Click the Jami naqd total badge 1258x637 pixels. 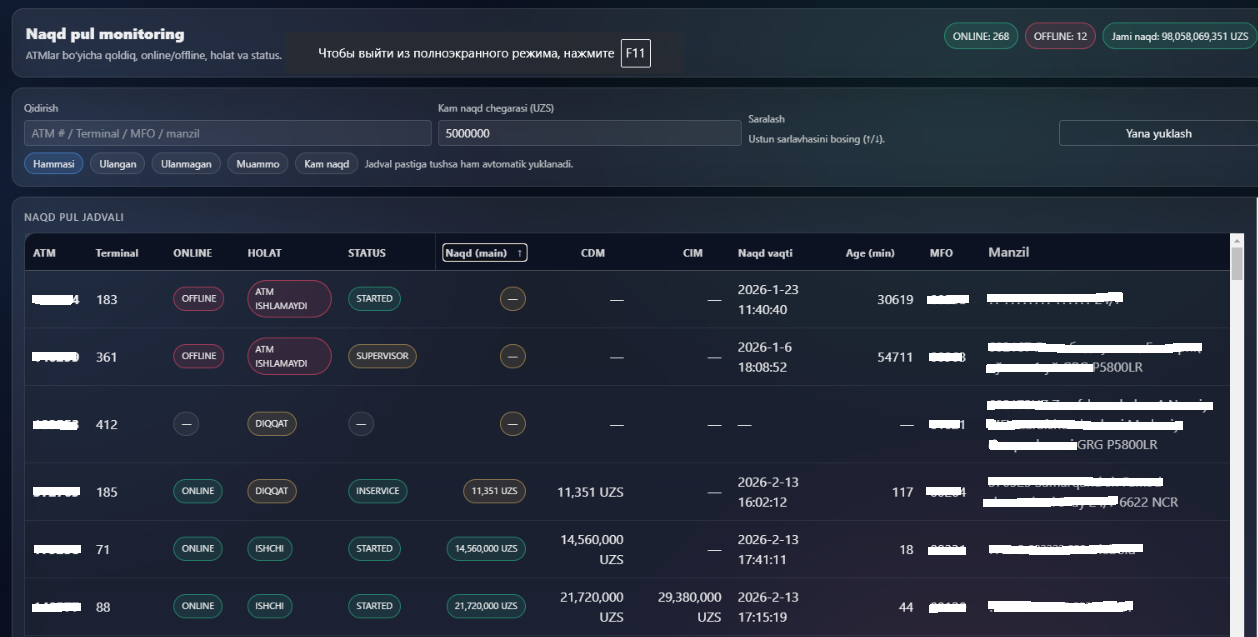click(x=1179, y=36)
